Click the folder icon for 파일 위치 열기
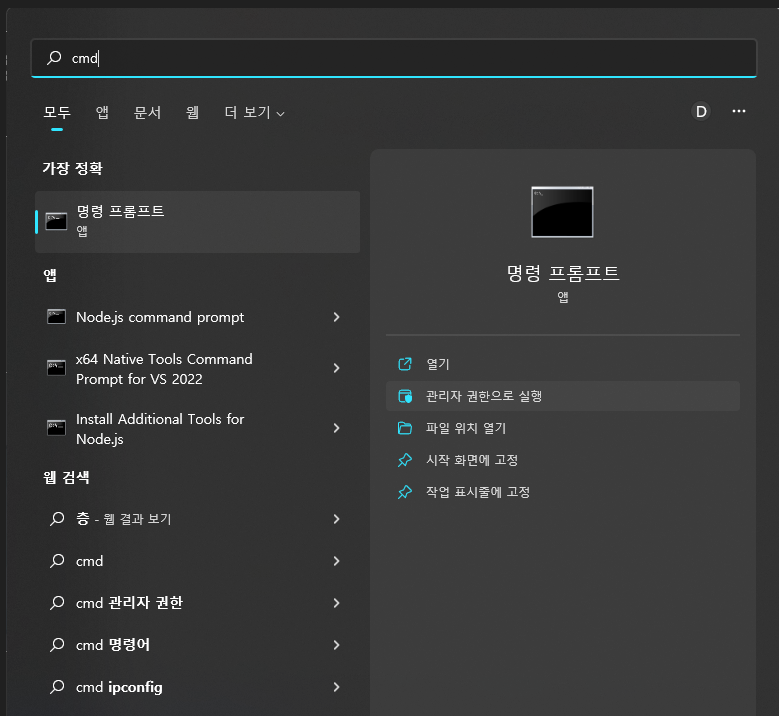The width and height of the screenshot is (779, 716). pyautogui.click(x=405, y=428)
